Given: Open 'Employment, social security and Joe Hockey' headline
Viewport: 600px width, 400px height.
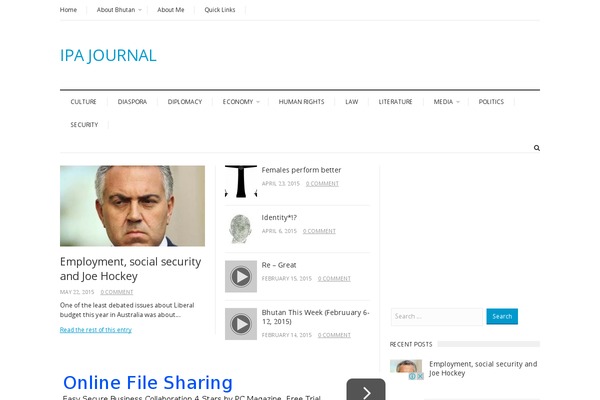Looking at the screenshot, I should click(x=130, y=269).
